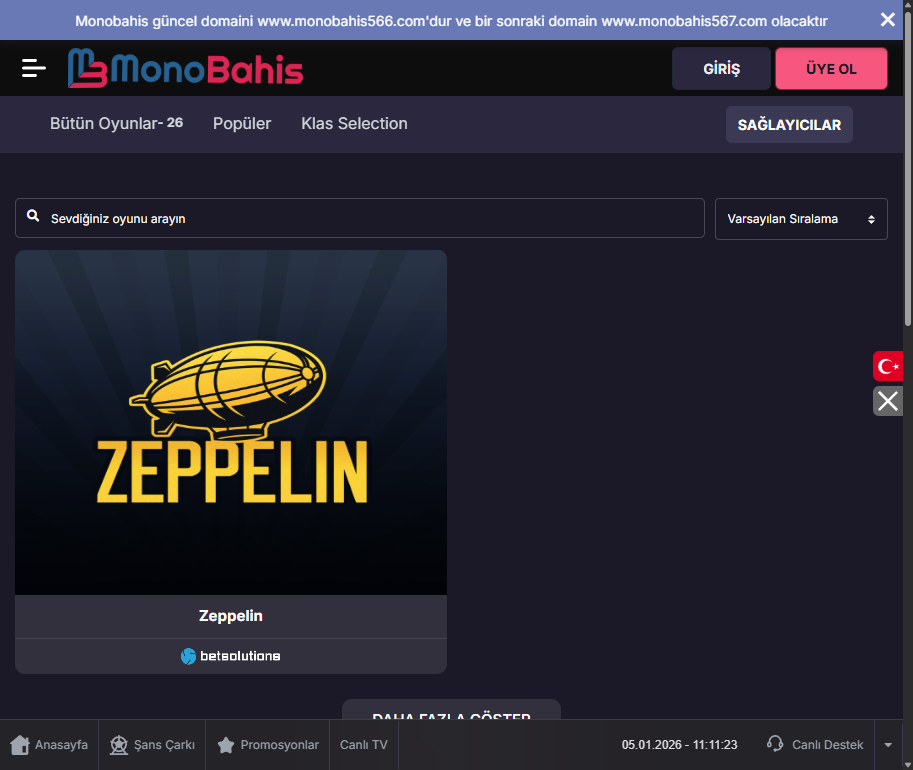Open the Zeppelin game thumbnail
The height and width of the screenshot is (770, 913).
[x=231, y=422]
